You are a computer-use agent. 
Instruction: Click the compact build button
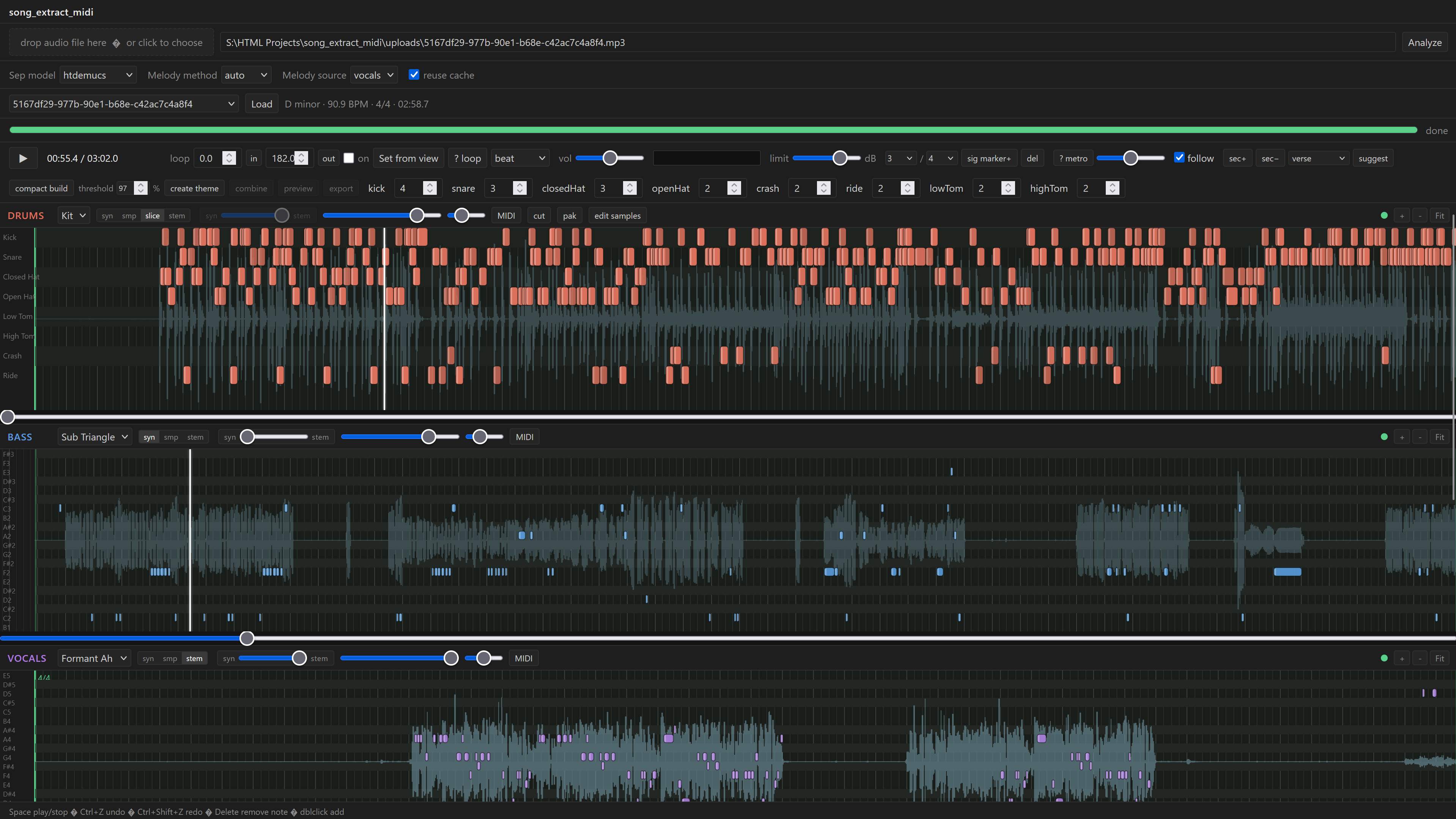tap(41, 188)
